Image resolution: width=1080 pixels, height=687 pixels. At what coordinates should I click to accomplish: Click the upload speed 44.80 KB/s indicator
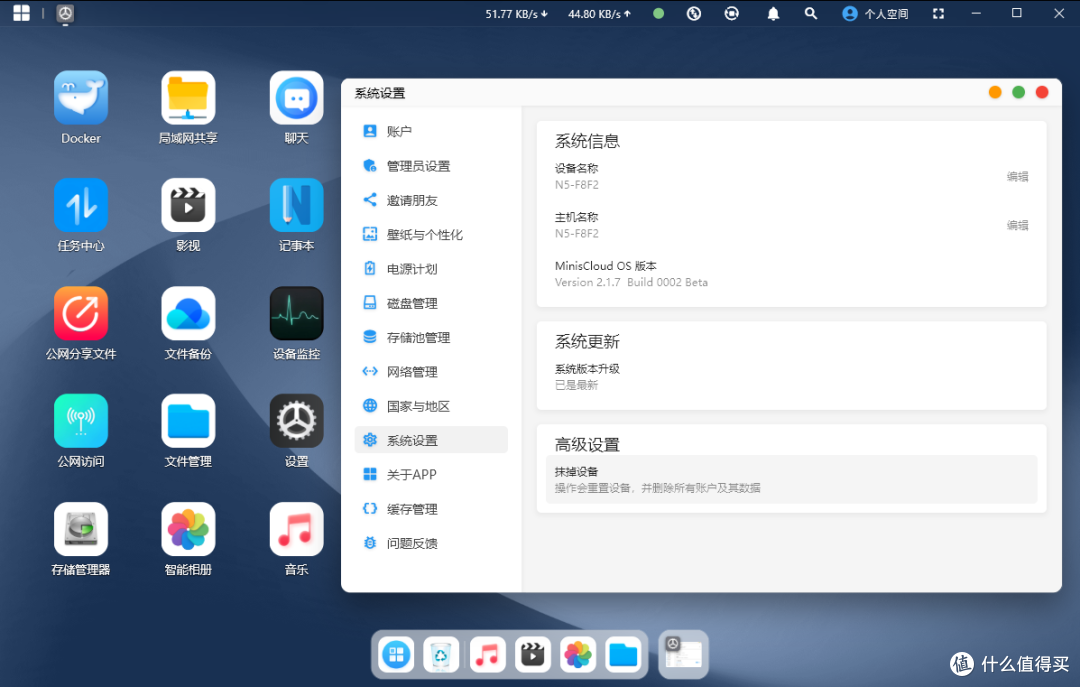[599, 14]
